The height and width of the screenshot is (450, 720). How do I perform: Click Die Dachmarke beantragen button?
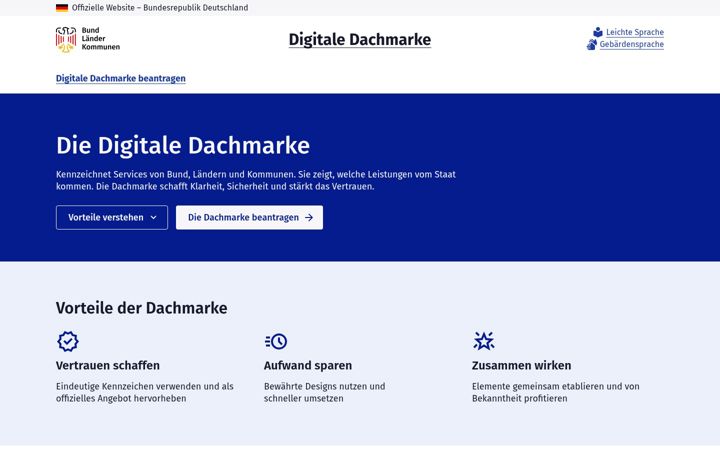249,218
